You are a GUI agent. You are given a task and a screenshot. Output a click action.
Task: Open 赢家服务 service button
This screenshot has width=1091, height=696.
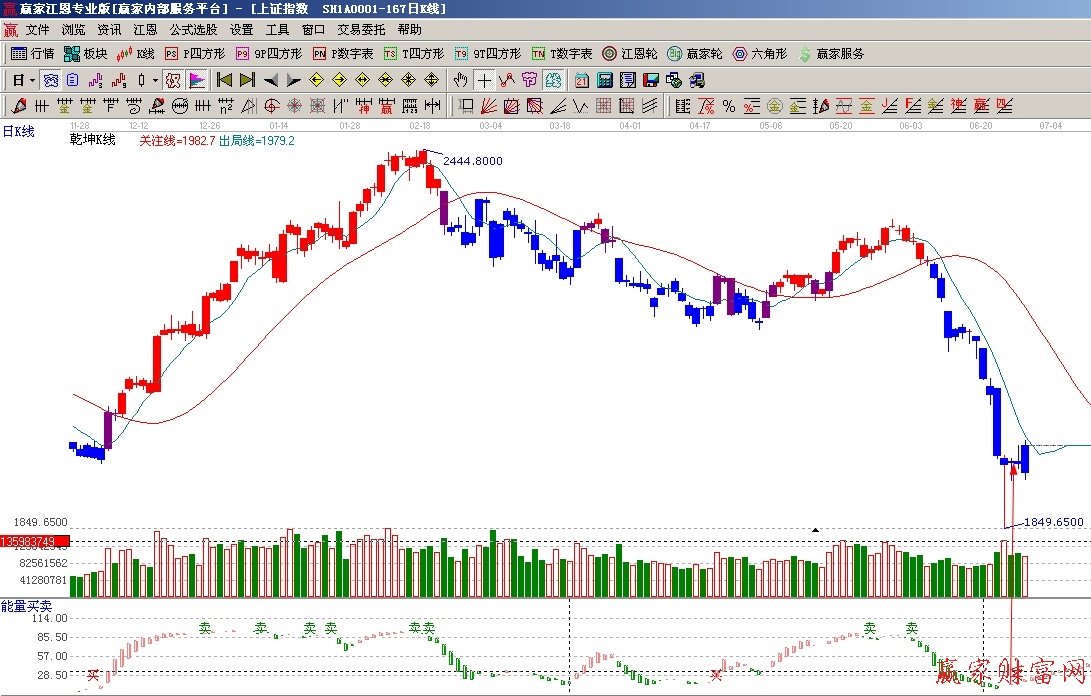click(830, 54)
